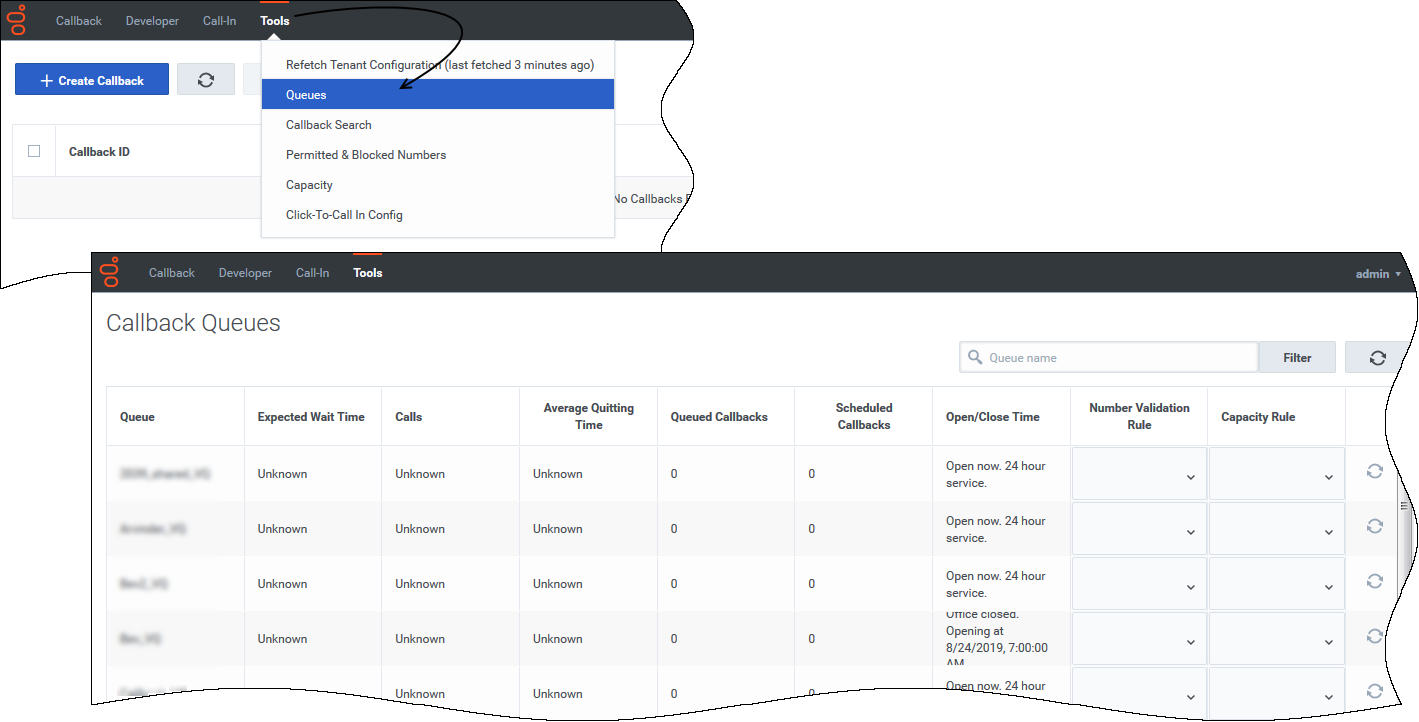The image size is (1419, 722).
Task: Click the Genesys logo in Callback Queues window
Action: (110, 272)
